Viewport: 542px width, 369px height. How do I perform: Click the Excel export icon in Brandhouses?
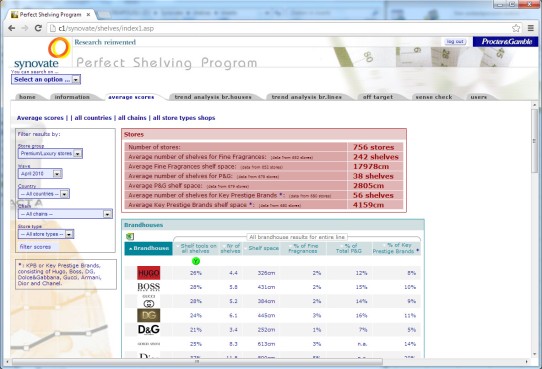[x=130, y=237]
